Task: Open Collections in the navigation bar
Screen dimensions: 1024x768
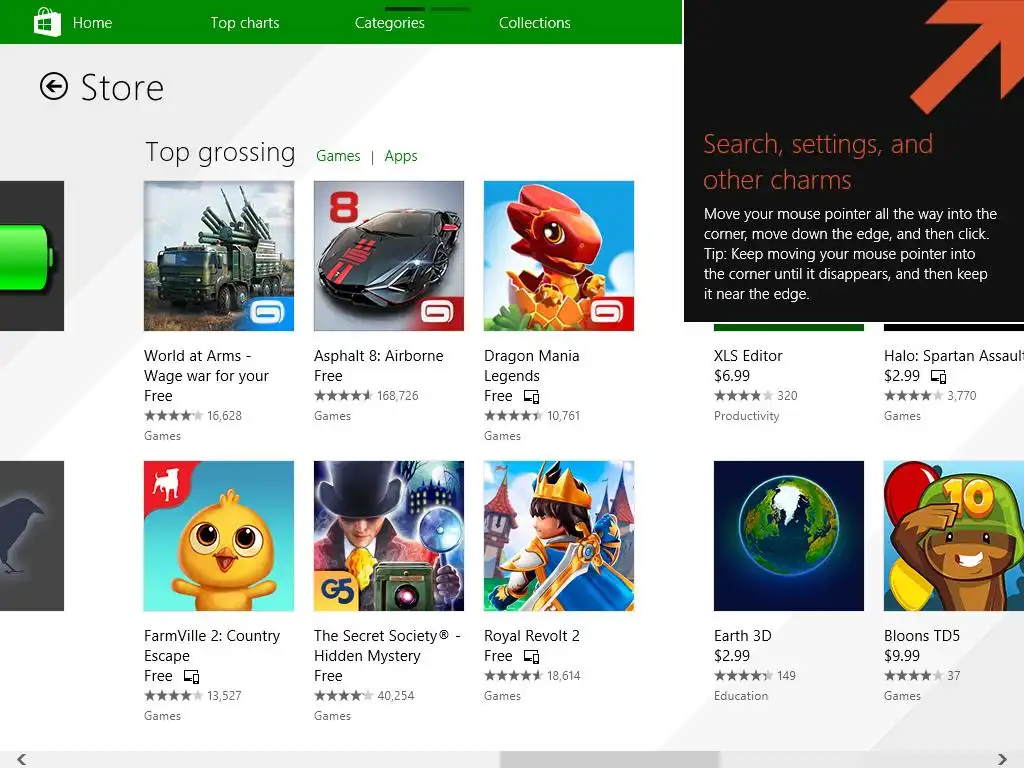Action: tap(535, 23)
